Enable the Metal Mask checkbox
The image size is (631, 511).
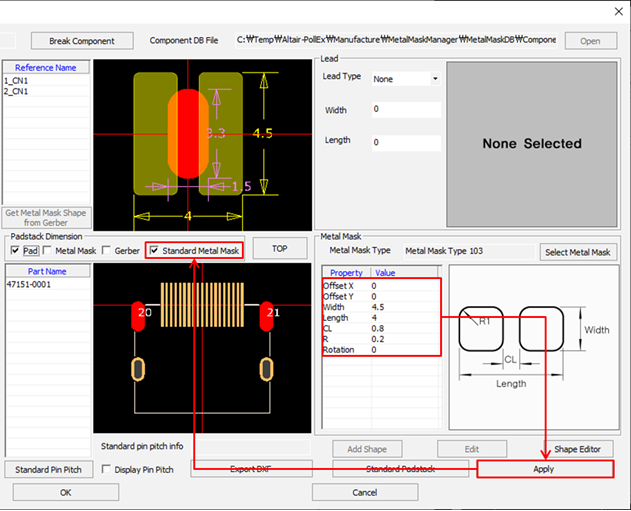click(48, 250)
